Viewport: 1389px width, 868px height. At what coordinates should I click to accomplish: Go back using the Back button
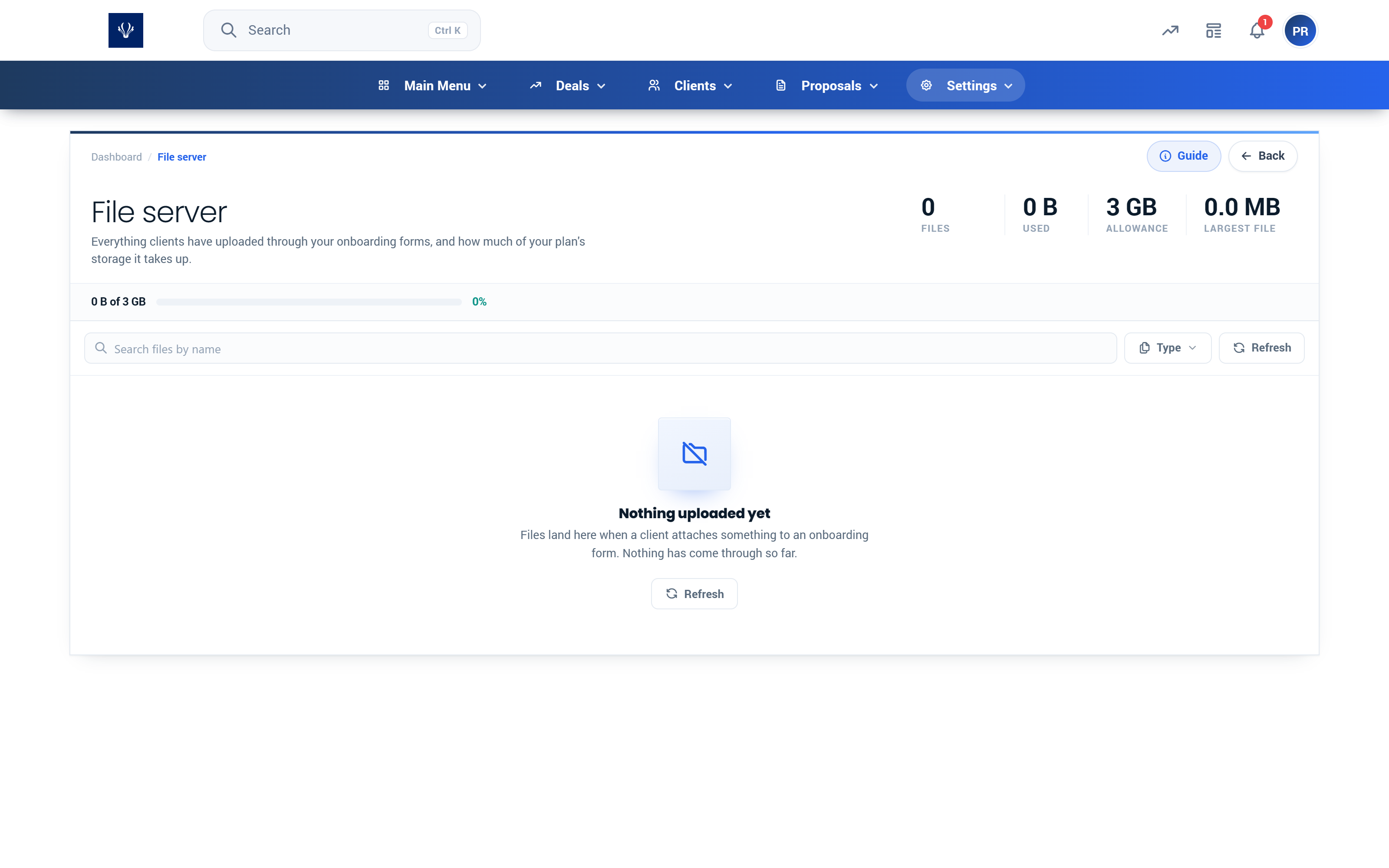(1263, 156)
